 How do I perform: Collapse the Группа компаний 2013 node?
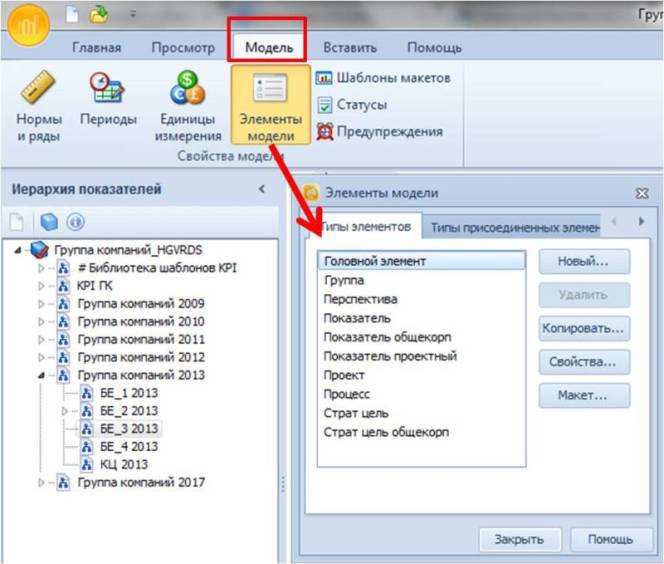click(x=42, y=376)
